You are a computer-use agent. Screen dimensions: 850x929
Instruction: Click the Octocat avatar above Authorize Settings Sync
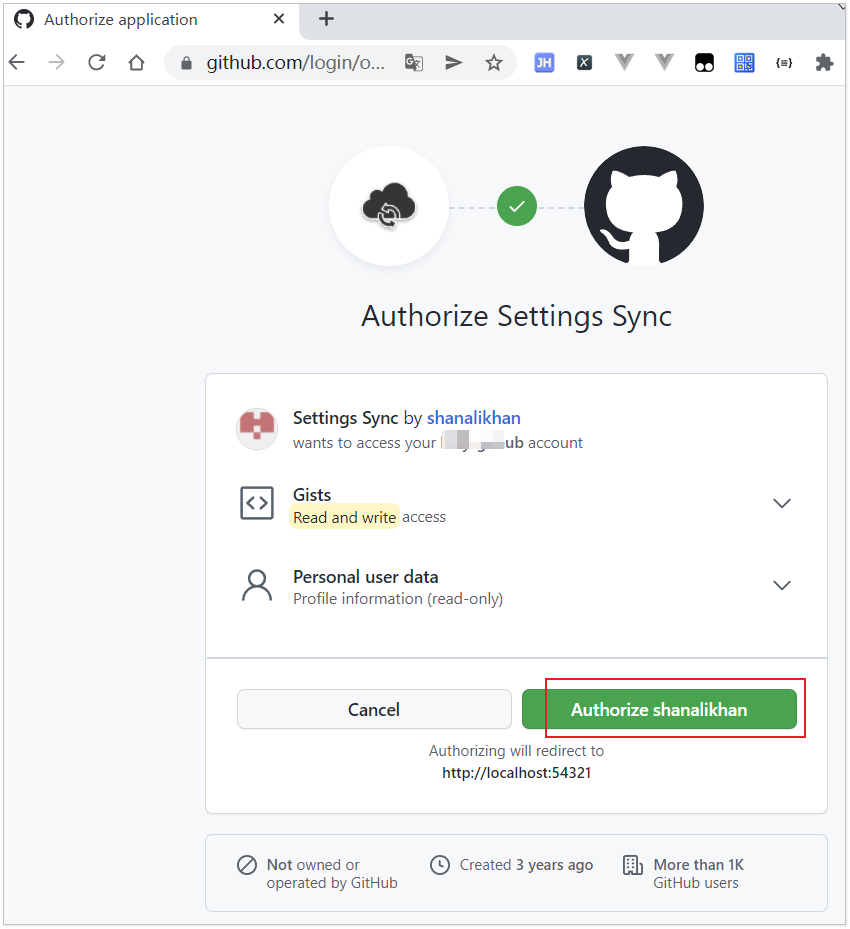coord(643,206)
